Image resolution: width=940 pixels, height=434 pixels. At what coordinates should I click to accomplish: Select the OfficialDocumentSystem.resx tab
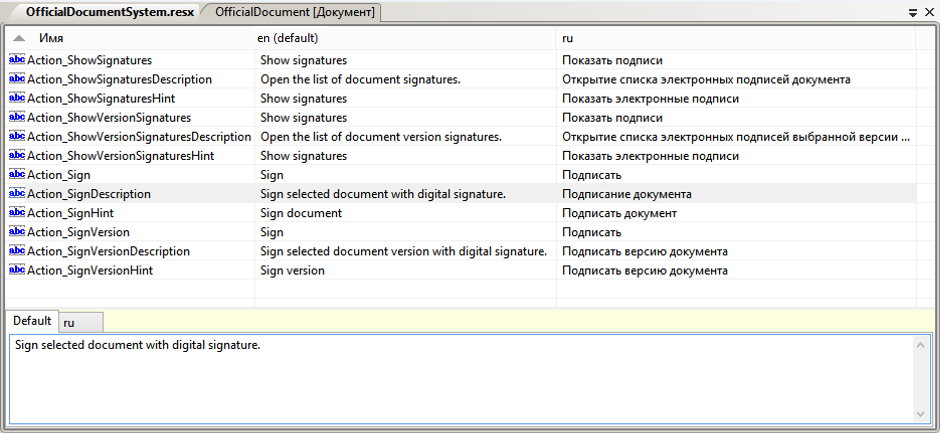tap(103, 12)
